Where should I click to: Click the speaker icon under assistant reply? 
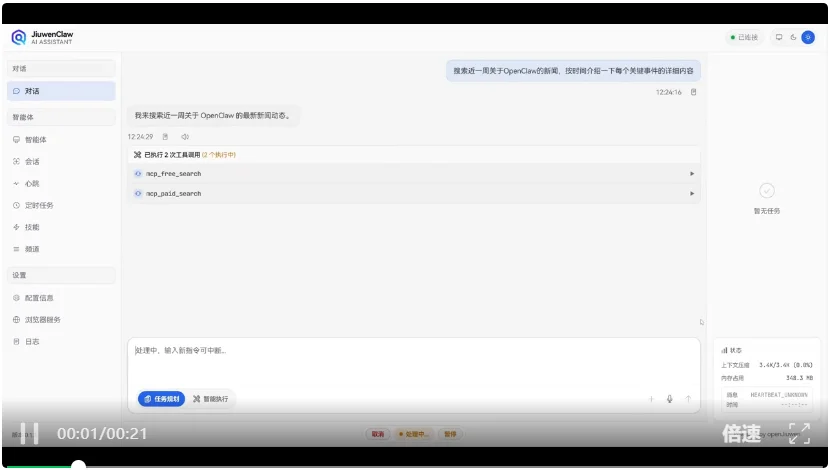point(184,137)
